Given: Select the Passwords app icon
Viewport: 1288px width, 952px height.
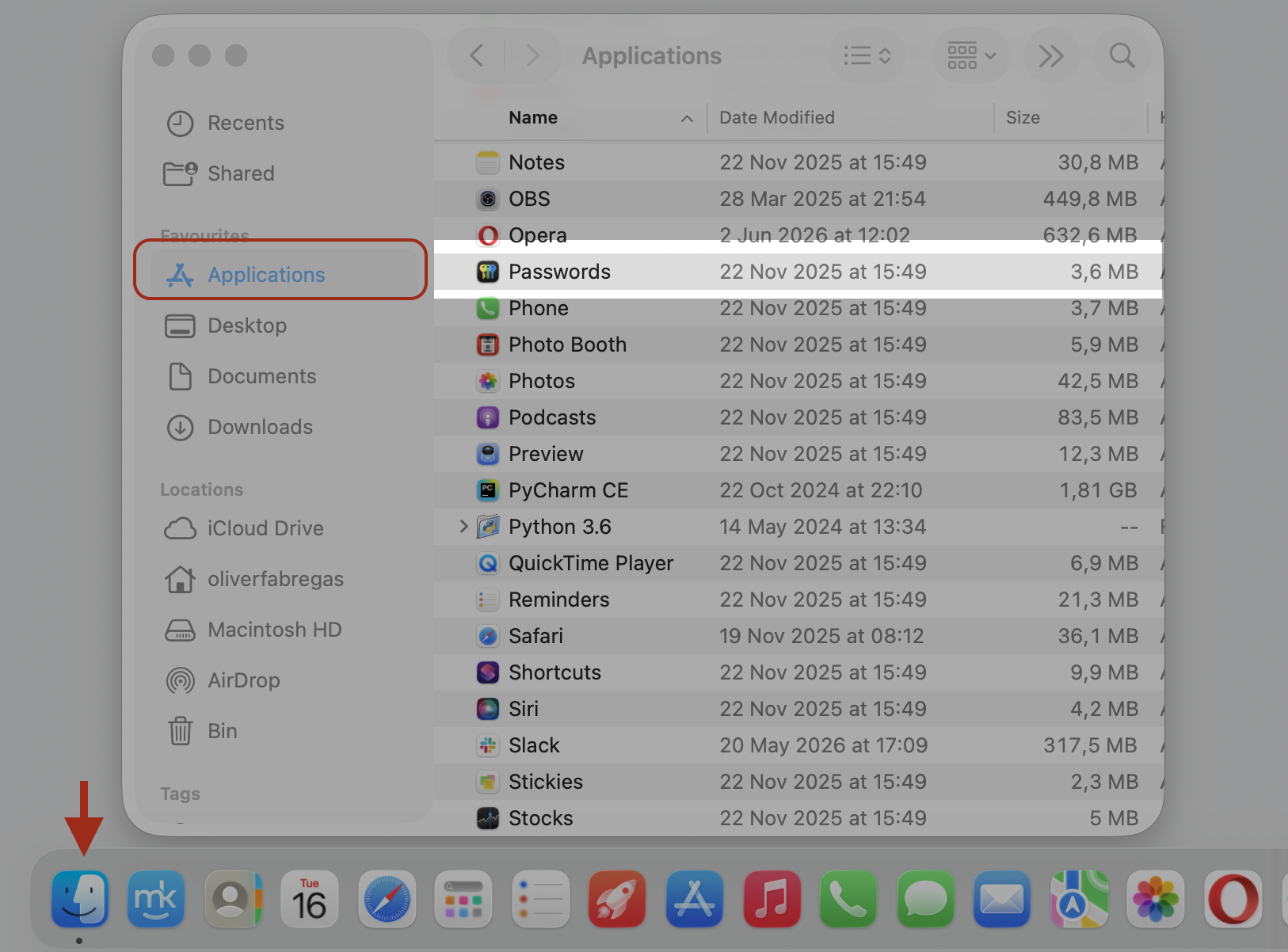Looking at the screenshot, I should tap(488, 272).
